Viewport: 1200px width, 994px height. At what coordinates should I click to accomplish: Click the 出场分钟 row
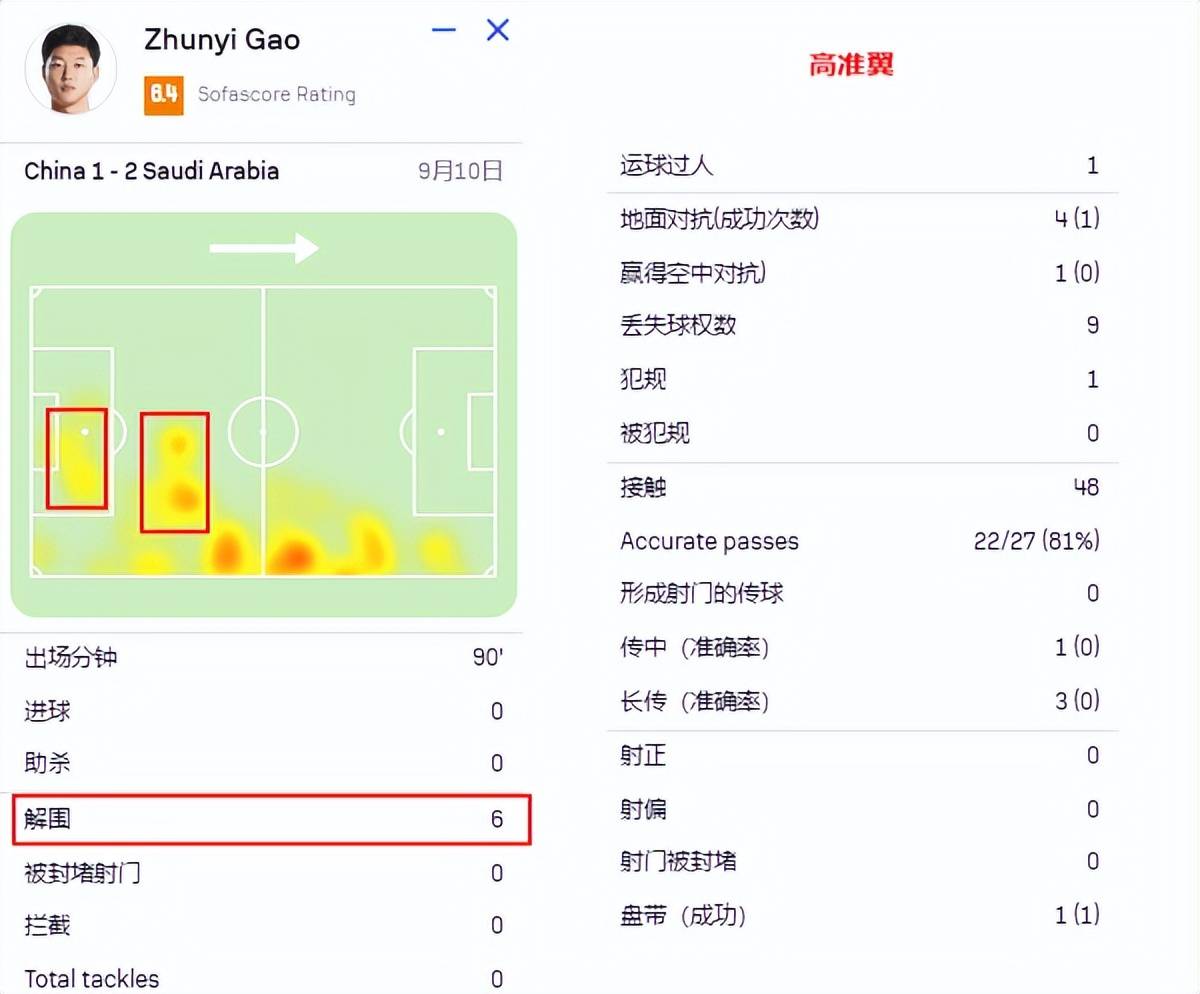tap(264, 658)
